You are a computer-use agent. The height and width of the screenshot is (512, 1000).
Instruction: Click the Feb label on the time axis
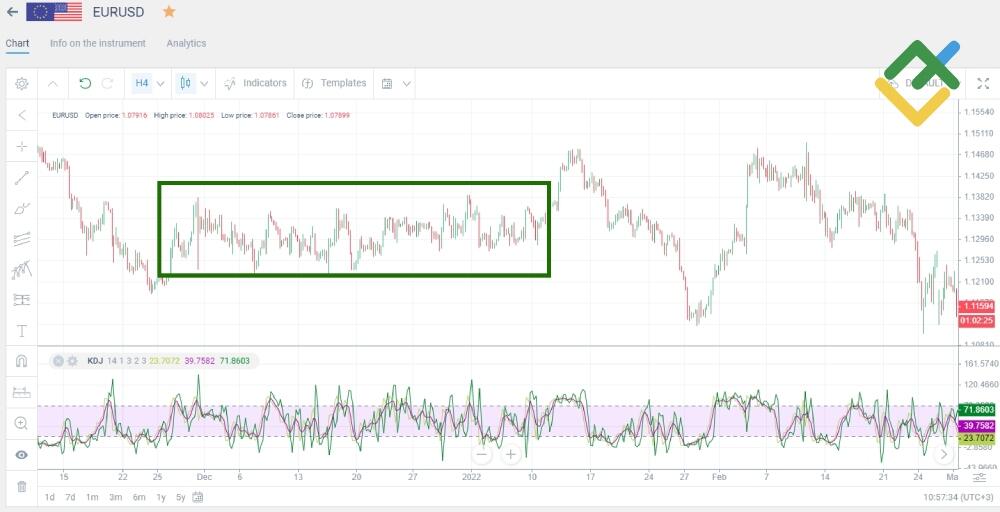click(719, 477)
